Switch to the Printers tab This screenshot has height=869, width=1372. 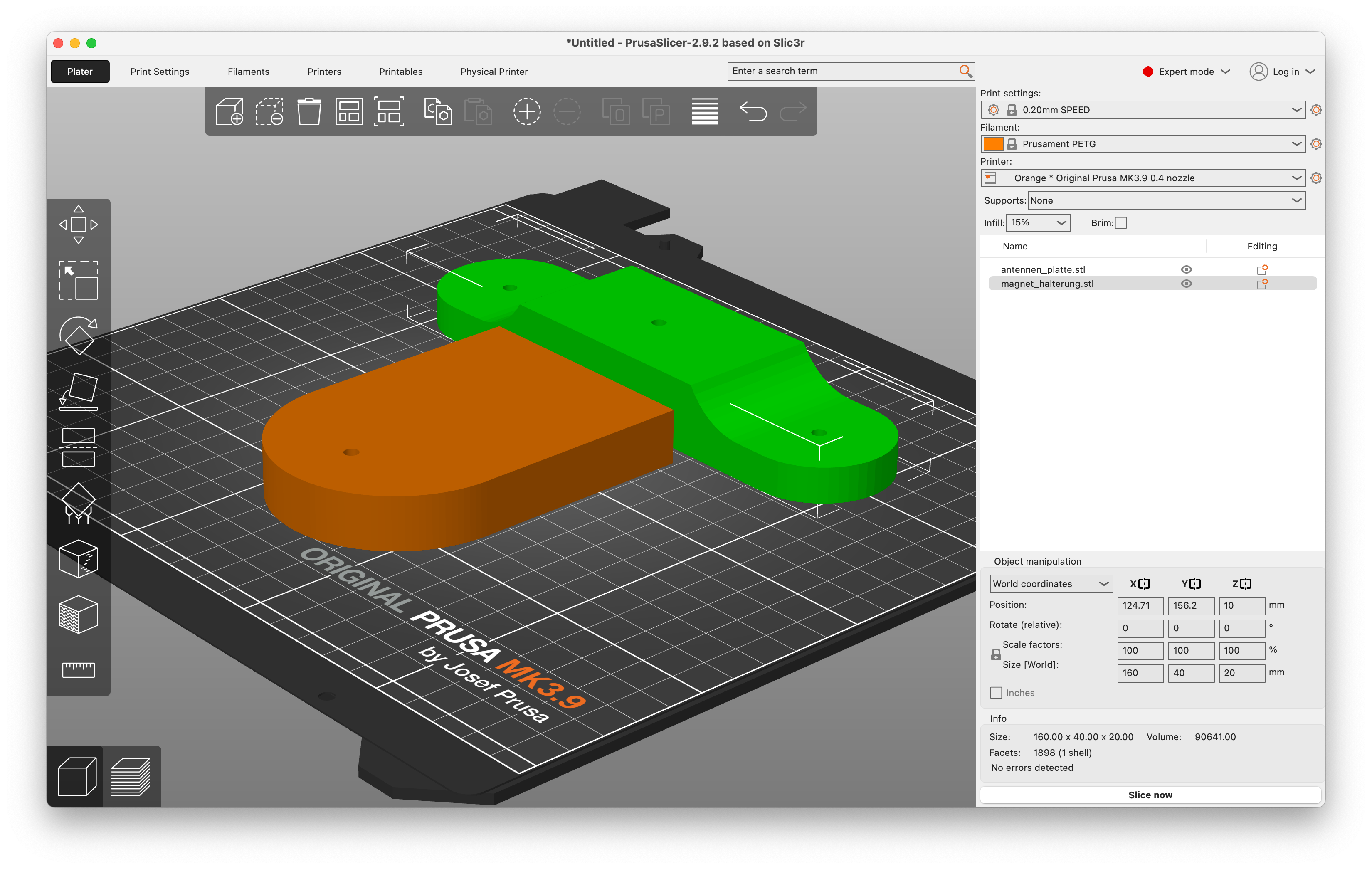(x=324, y=71)
